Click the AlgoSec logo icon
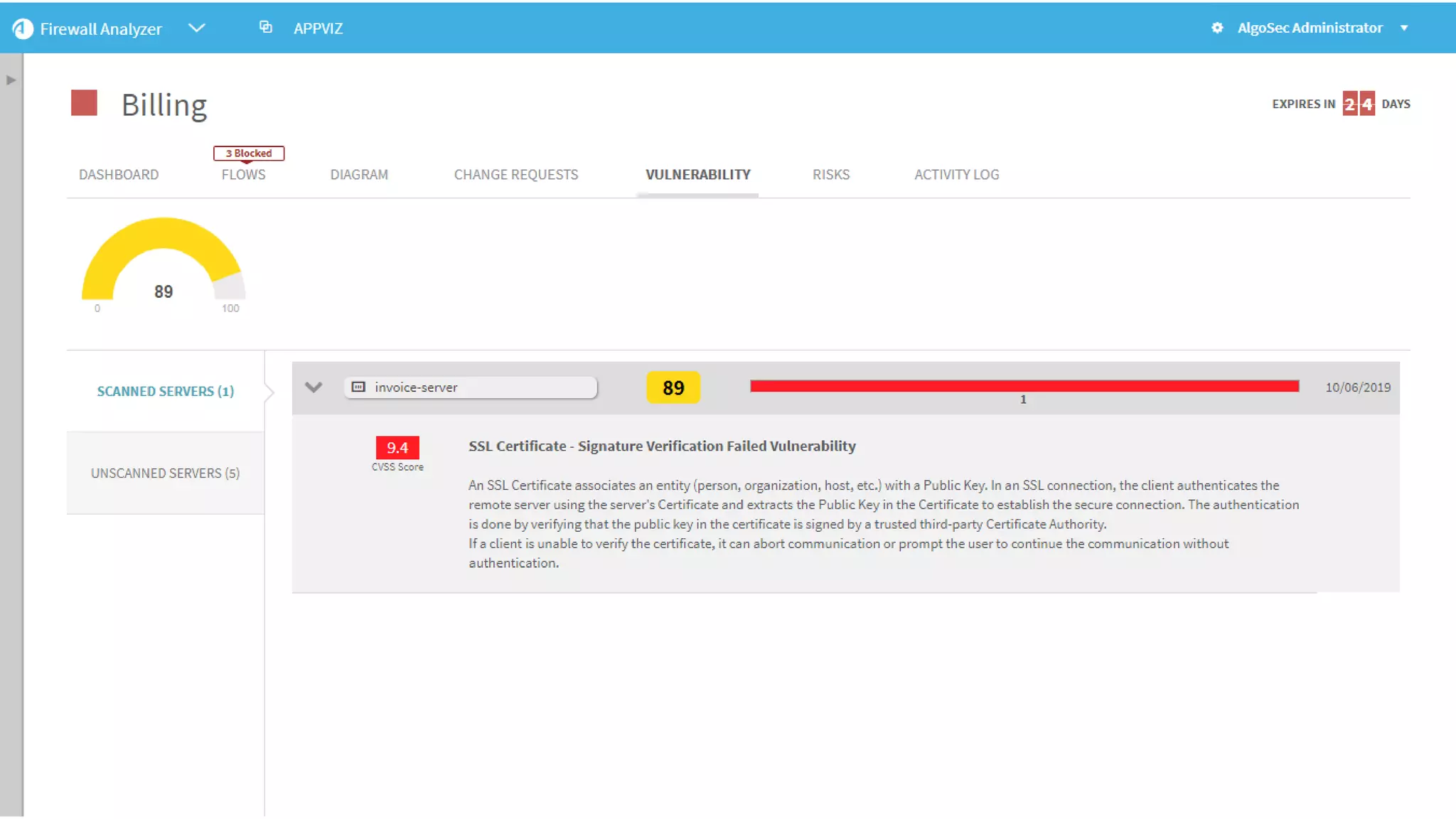 [x=23, y=28]
